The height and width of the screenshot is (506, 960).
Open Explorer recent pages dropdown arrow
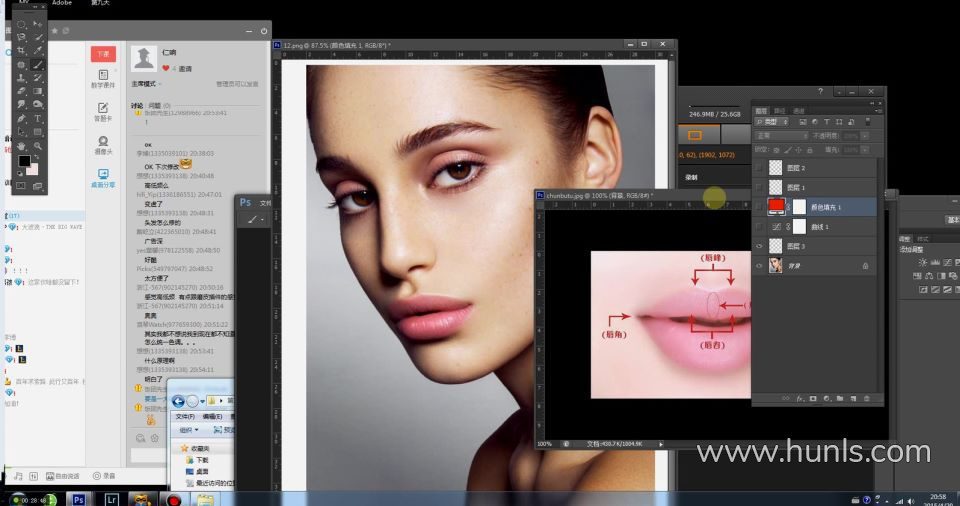pyautogui.click(x=203, y=401)
